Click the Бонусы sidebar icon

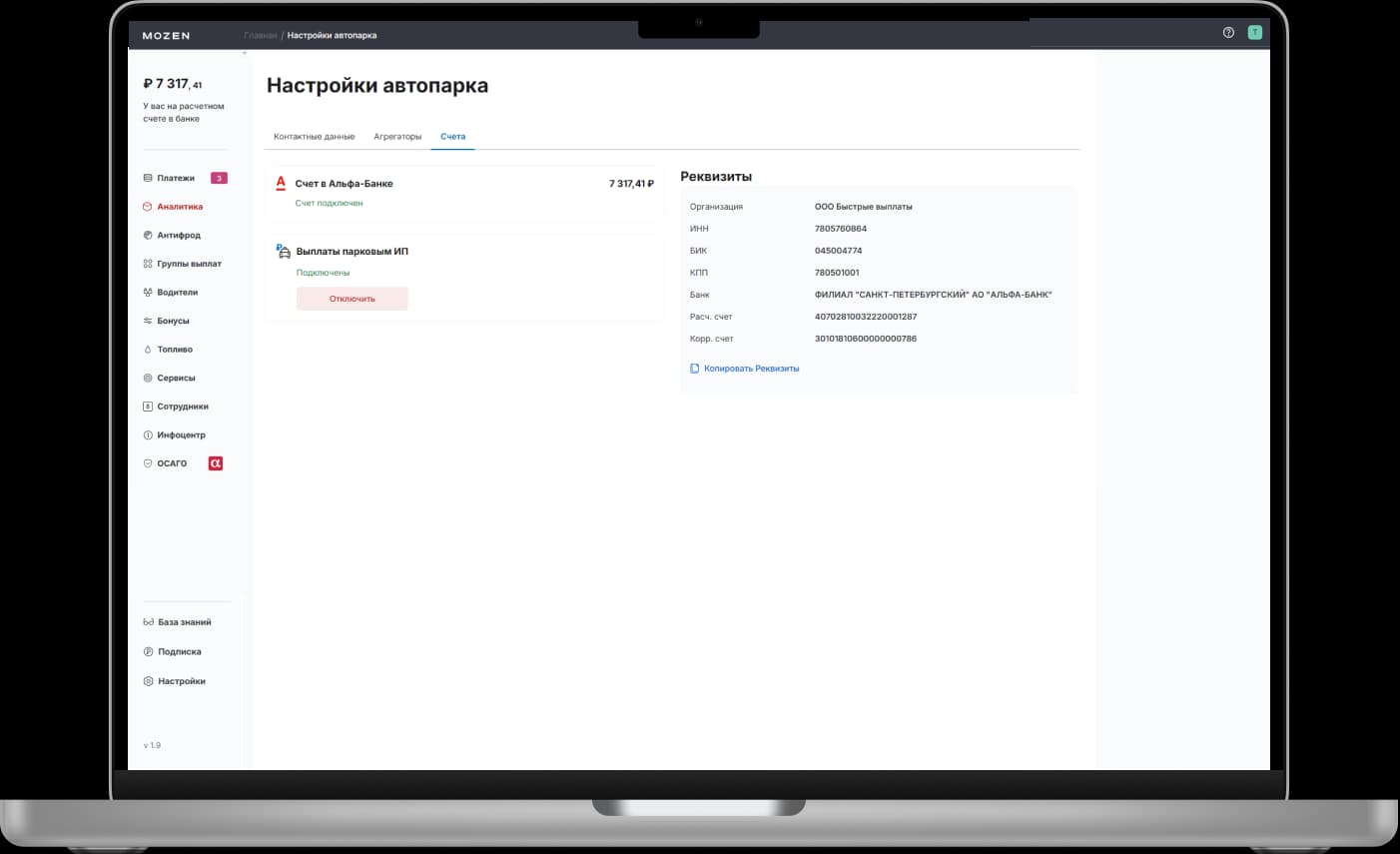point(148,321)
